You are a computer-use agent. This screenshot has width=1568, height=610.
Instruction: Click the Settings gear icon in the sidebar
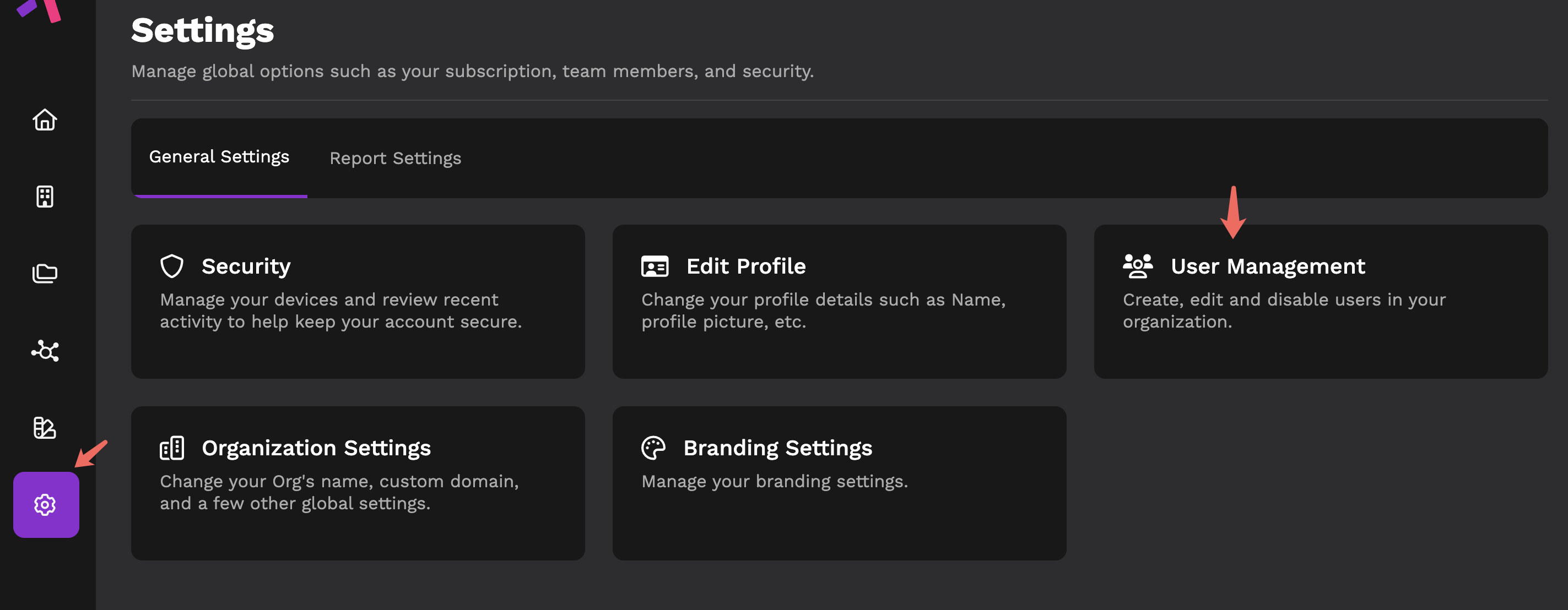(46, 505)
